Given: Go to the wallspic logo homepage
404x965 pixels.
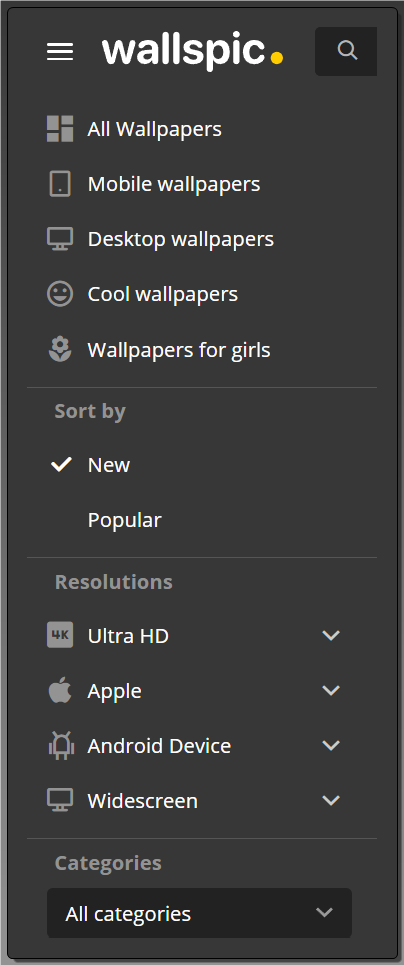Looking at the screenshot, I should (192, 50).
